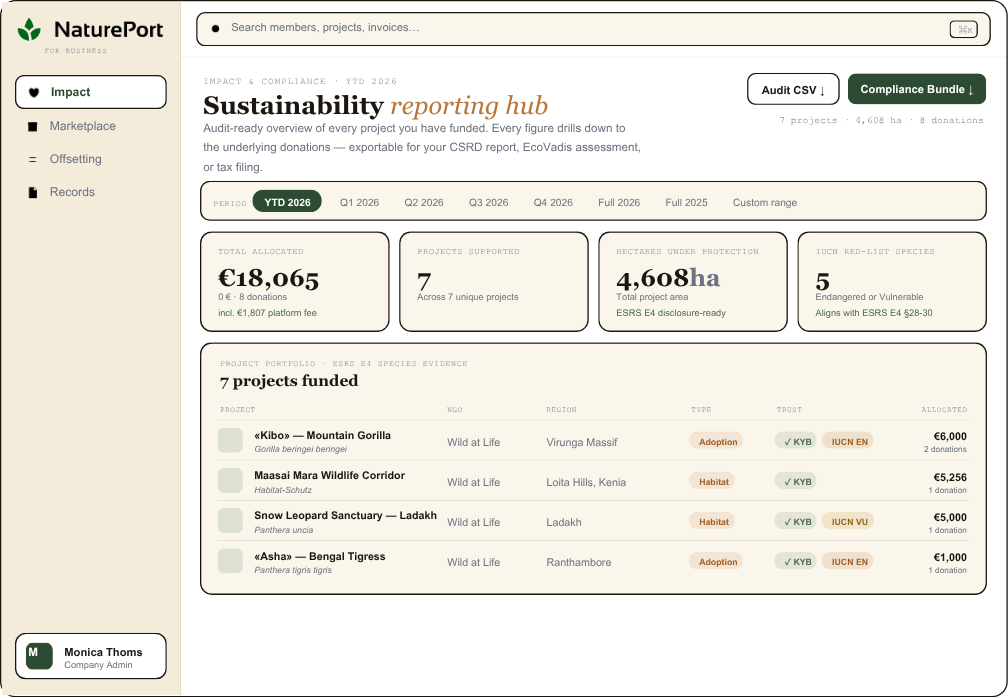This screenshot has height=698, width=1008.
Task: Open «Asha» — Bengal Tigress project
Action: pyautogui.click(x=320, y=556)
